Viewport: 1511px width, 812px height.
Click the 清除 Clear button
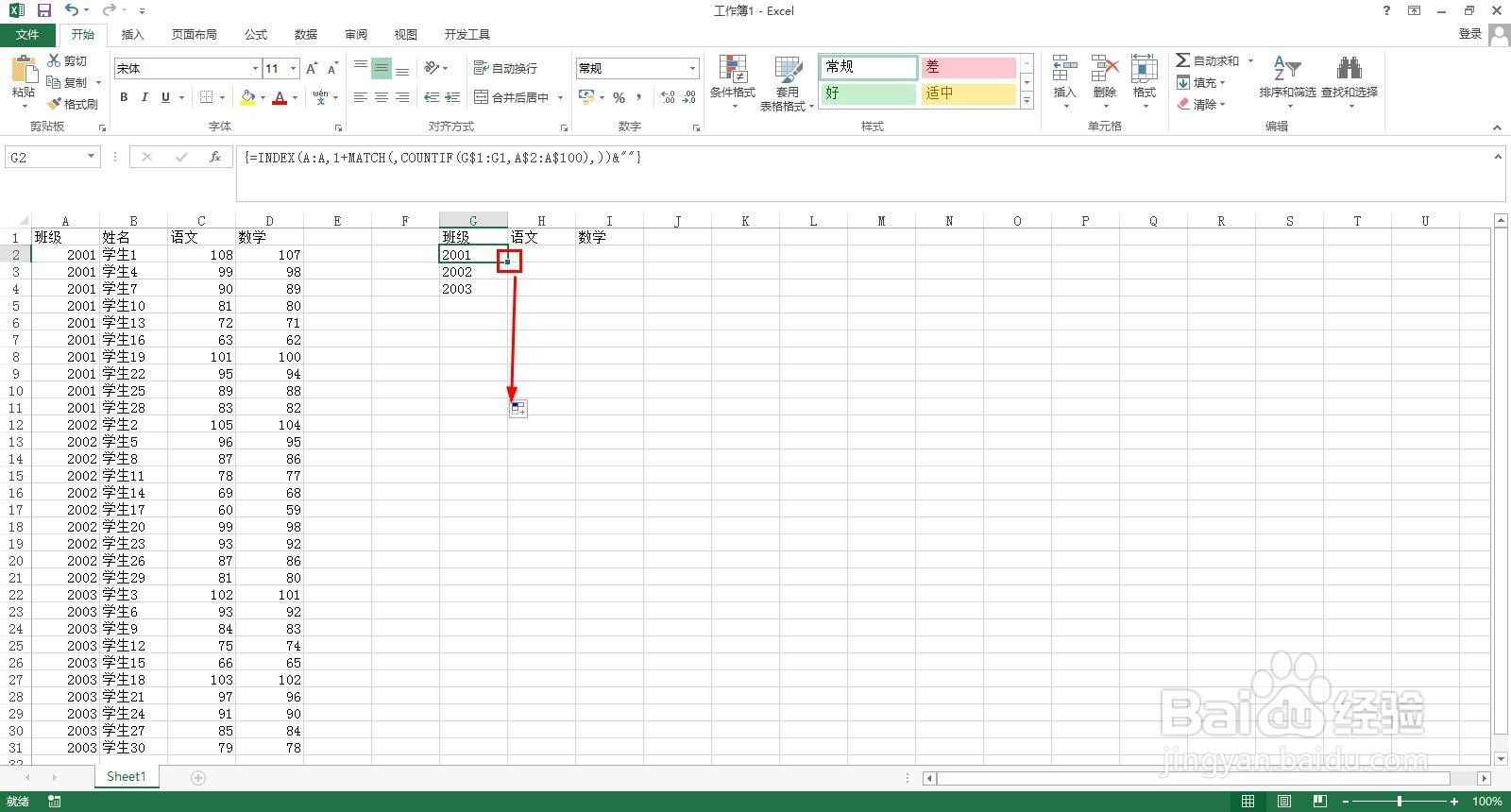click(1200, 104)
